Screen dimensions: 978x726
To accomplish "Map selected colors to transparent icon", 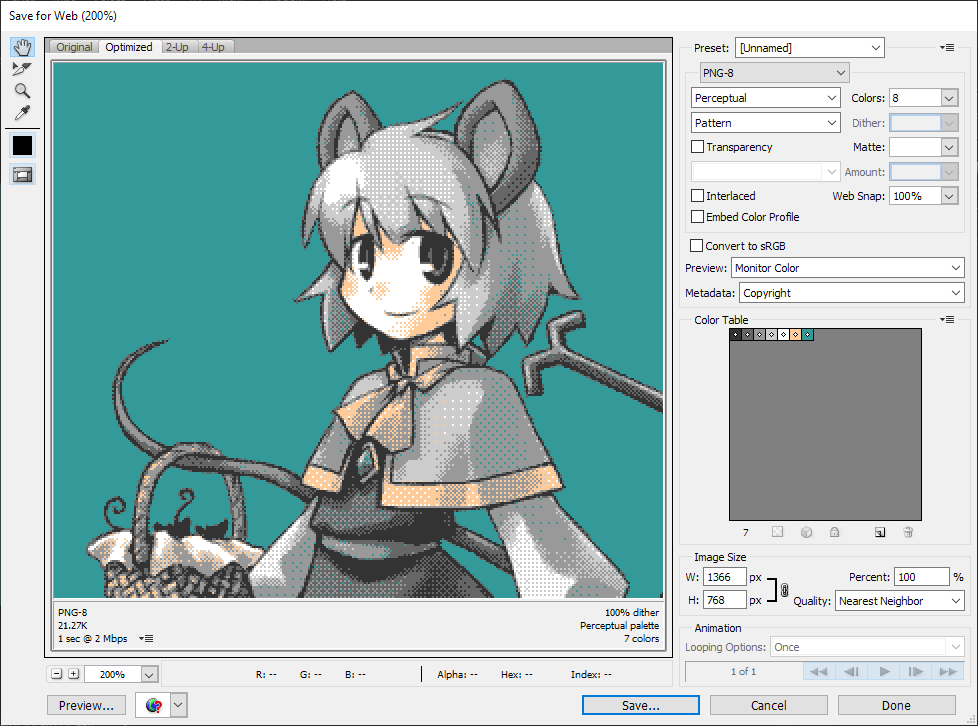I will coord(777,532).
